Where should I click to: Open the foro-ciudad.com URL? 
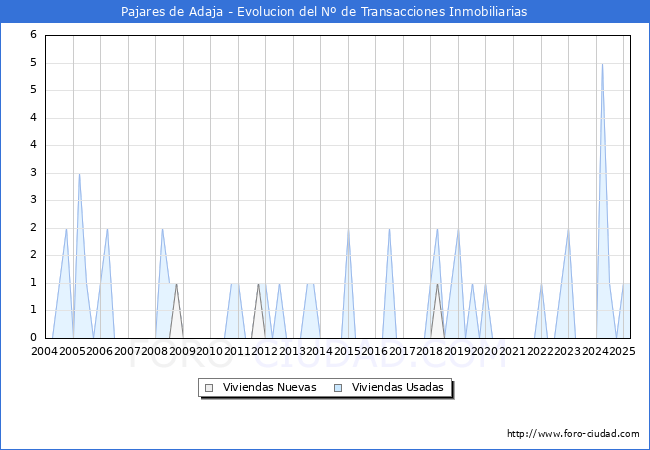click(573, 434)
